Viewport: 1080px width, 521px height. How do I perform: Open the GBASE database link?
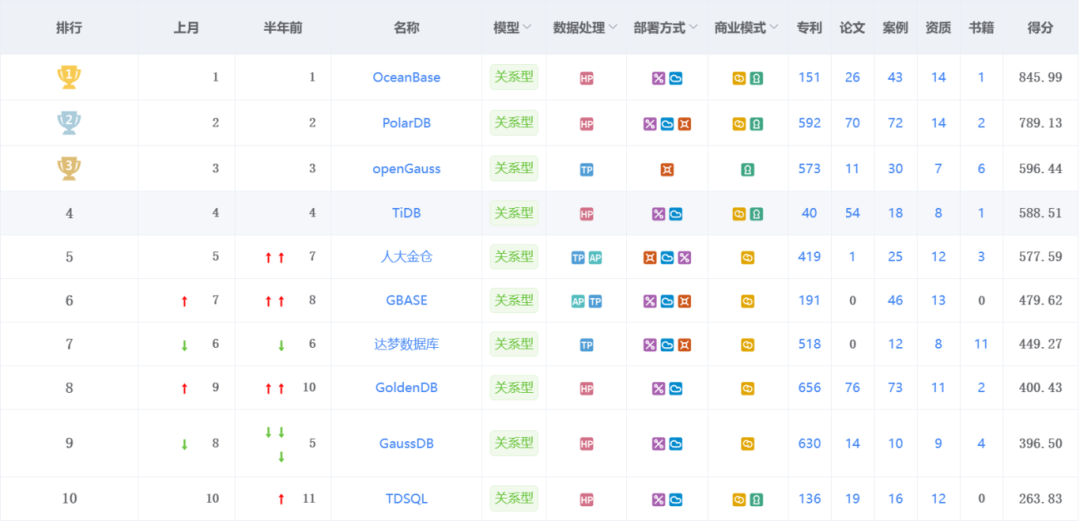406,300
